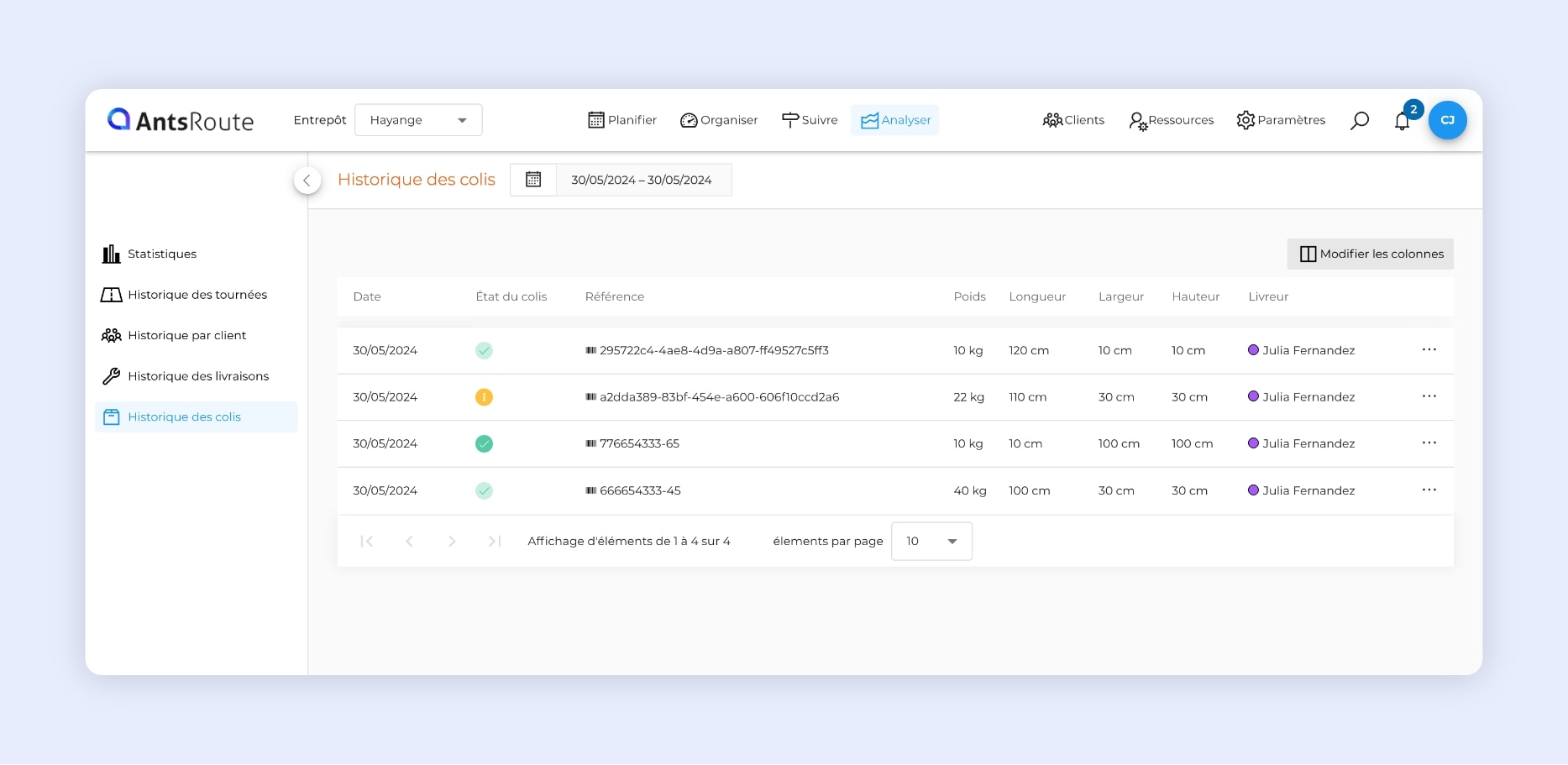Open the Entrepôt Hayange dropdown

[x=418, y=120]
